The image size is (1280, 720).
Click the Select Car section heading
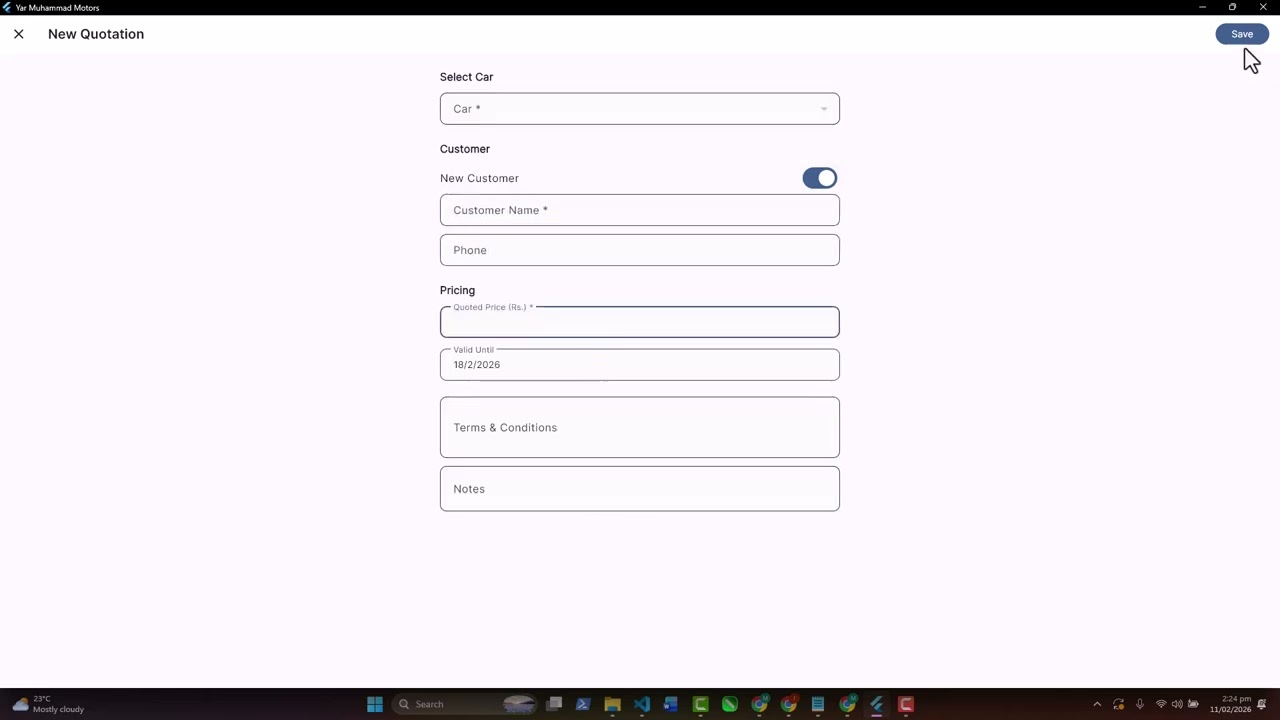click(x=466, y=77)
